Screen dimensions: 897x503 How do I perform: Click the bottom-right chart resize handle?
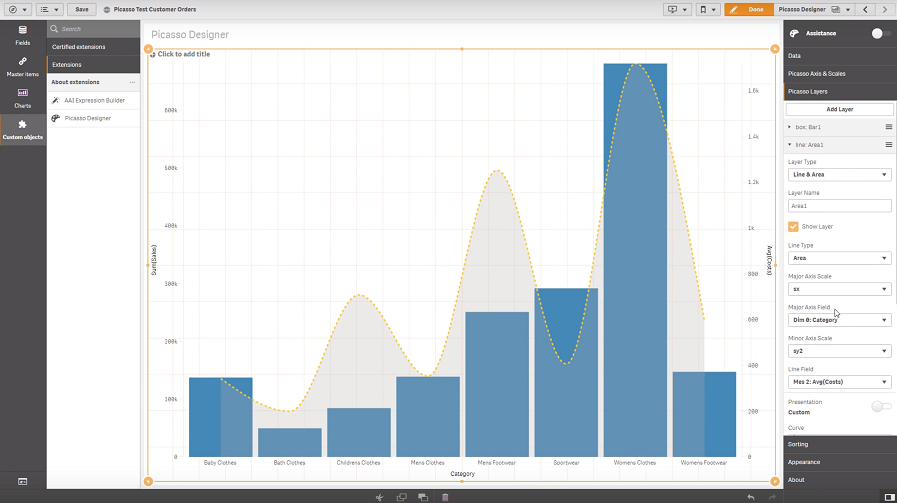[775, 481]
